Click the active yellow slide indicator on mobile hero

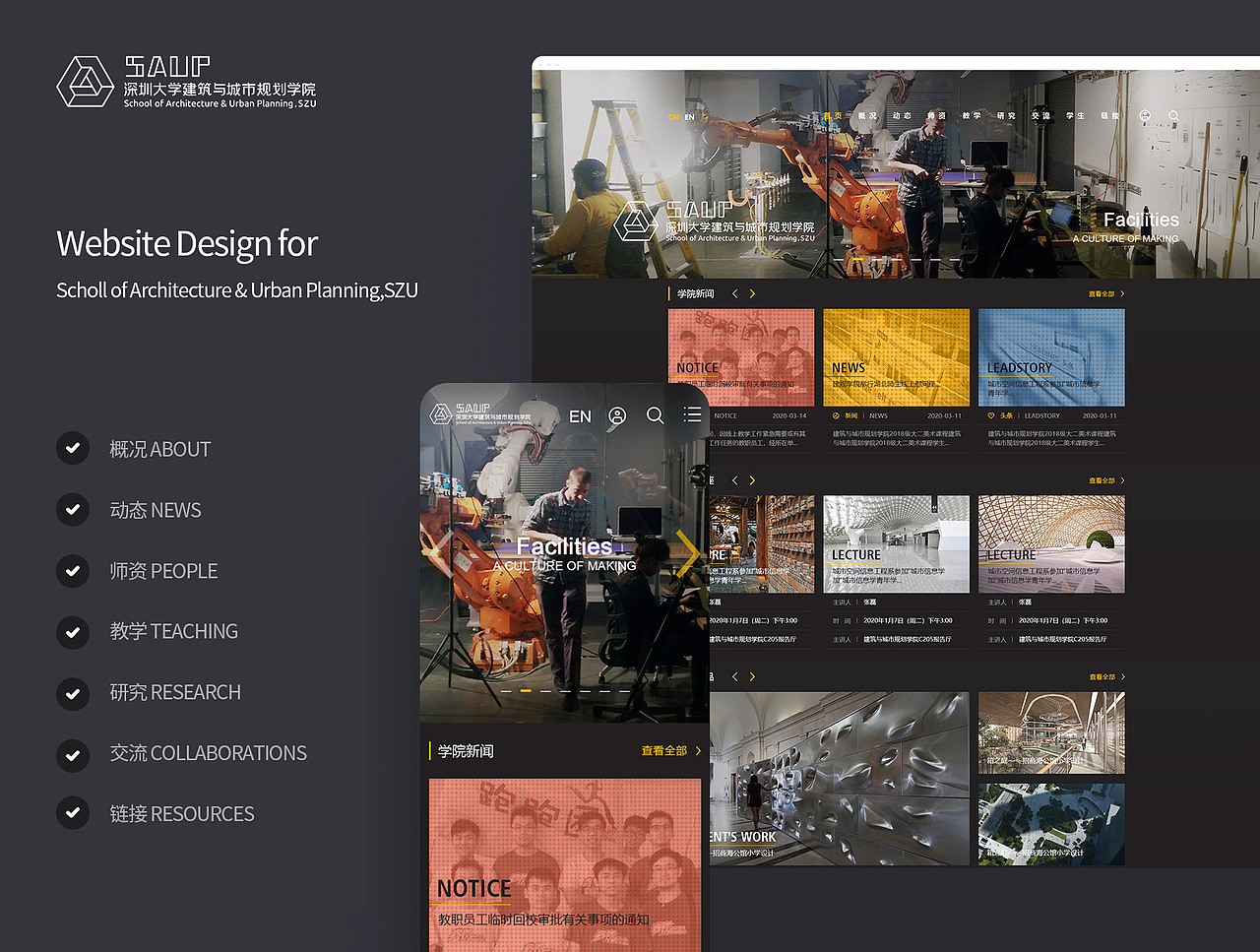[x=526, y=691]
